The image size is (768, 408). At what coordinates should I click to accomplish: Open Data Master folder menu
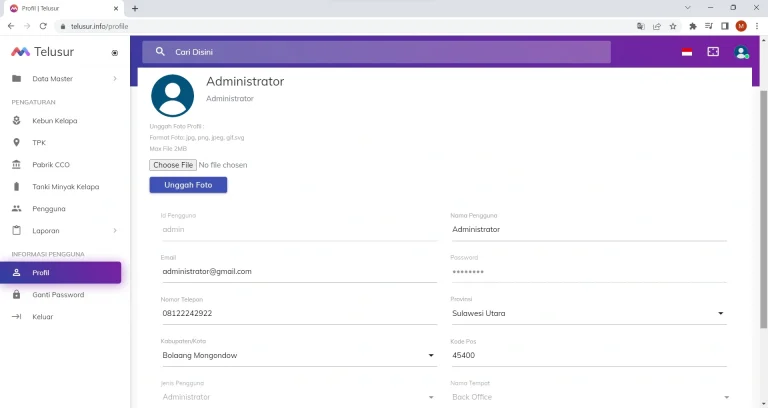52,79
